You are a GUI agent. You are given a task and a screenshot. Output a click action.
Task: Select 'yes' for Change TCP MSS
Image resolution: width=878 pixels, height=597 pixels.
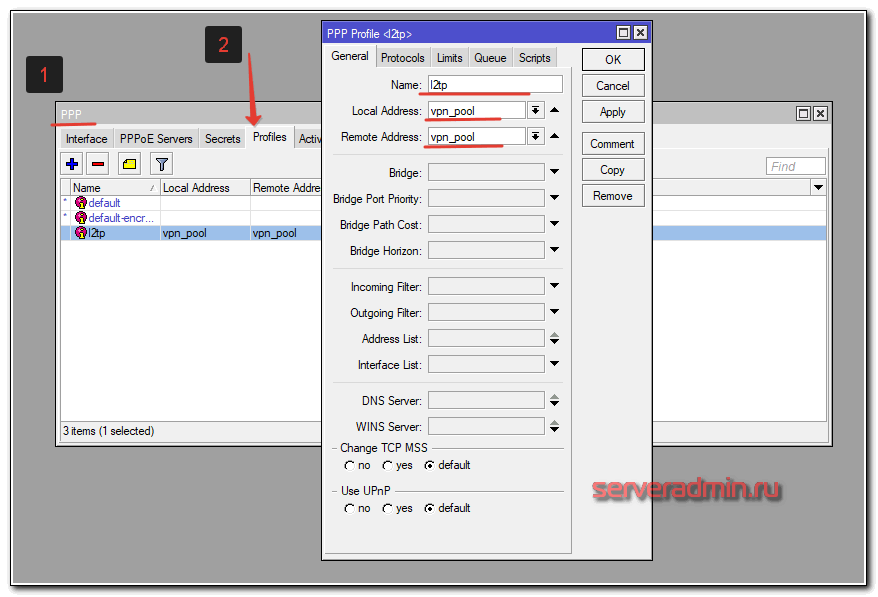[x=387, y=465]
